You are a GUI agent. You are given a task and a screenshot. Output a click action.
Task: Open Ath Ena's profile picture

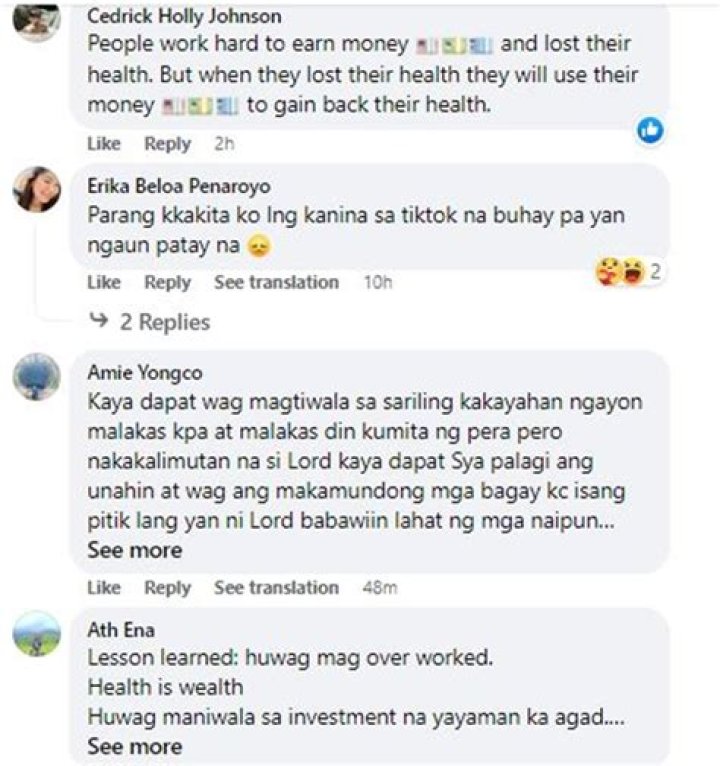point(37,633)
